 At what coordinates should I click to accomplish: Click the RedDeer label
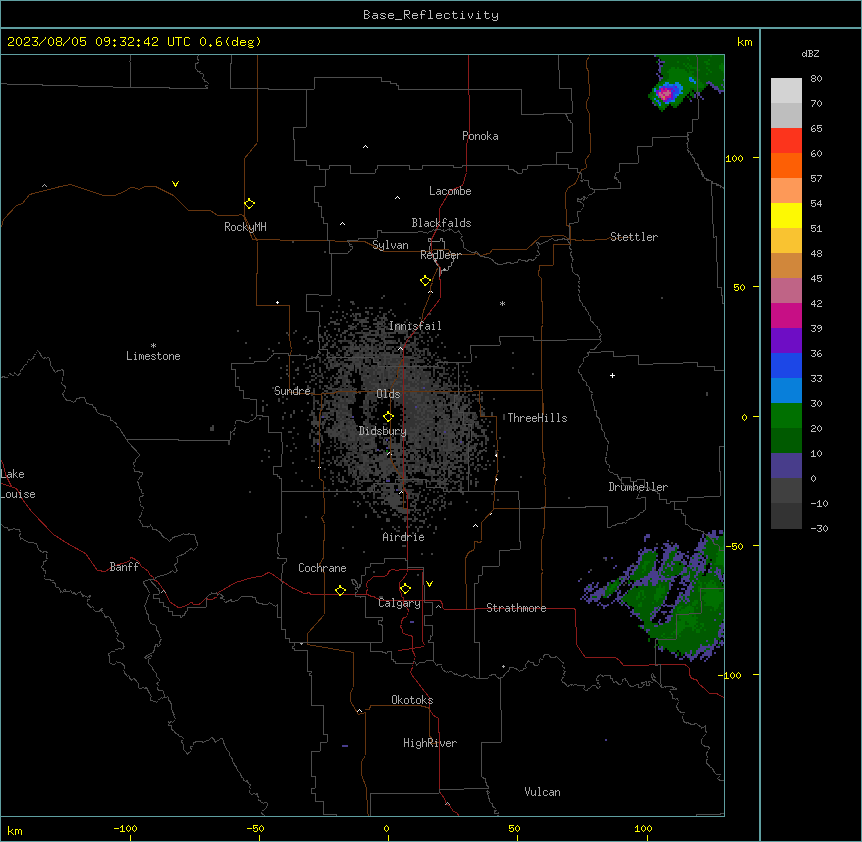(x=440, y=255)
